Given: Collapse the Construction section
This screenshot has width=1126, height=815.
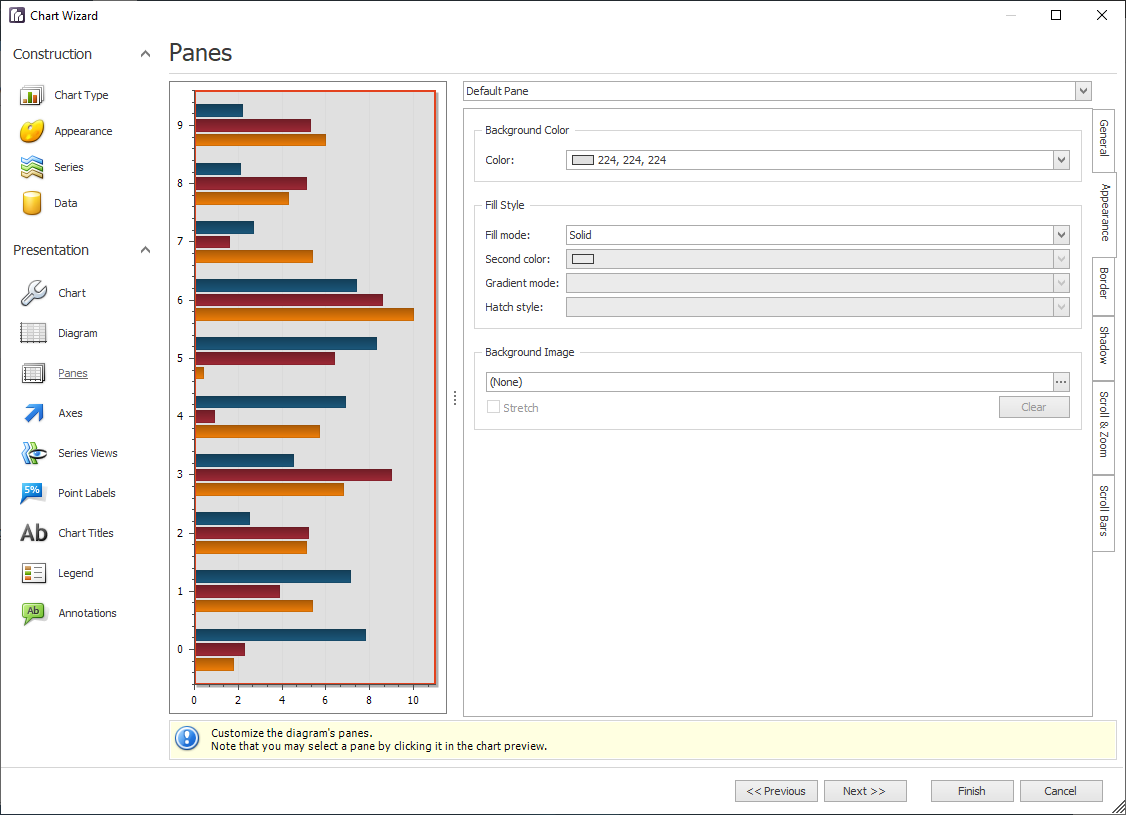Looking at the screenshot, I should click(x=144, y=53).
